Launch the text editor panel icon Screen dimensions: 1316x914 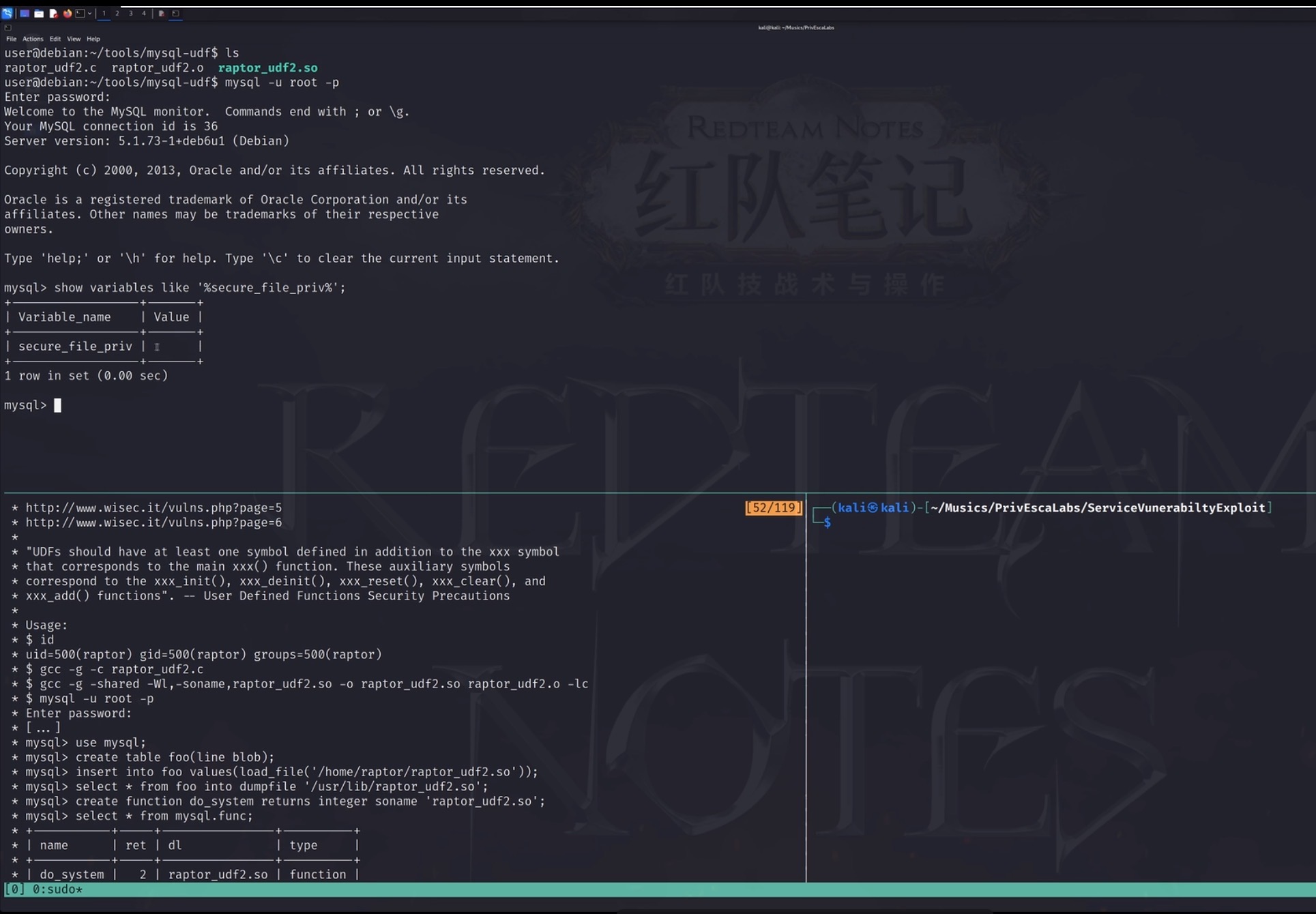[53, 13]
